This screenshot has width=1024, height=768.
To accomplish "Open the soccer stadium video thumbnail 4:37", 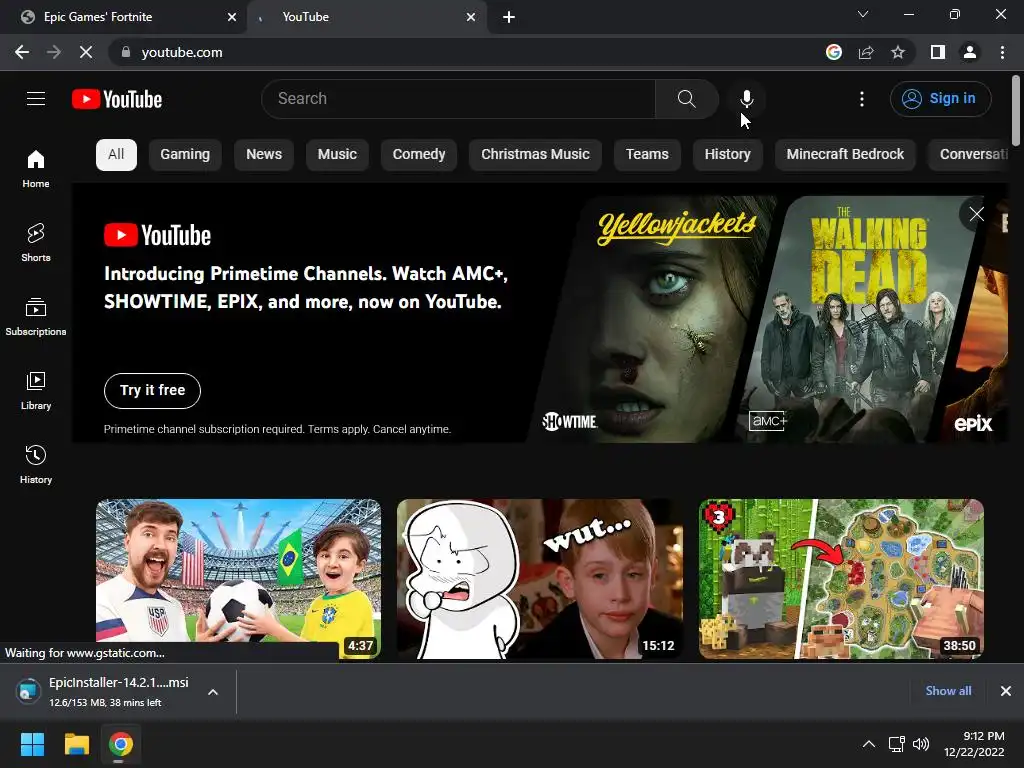I will [x=238, y=579].
